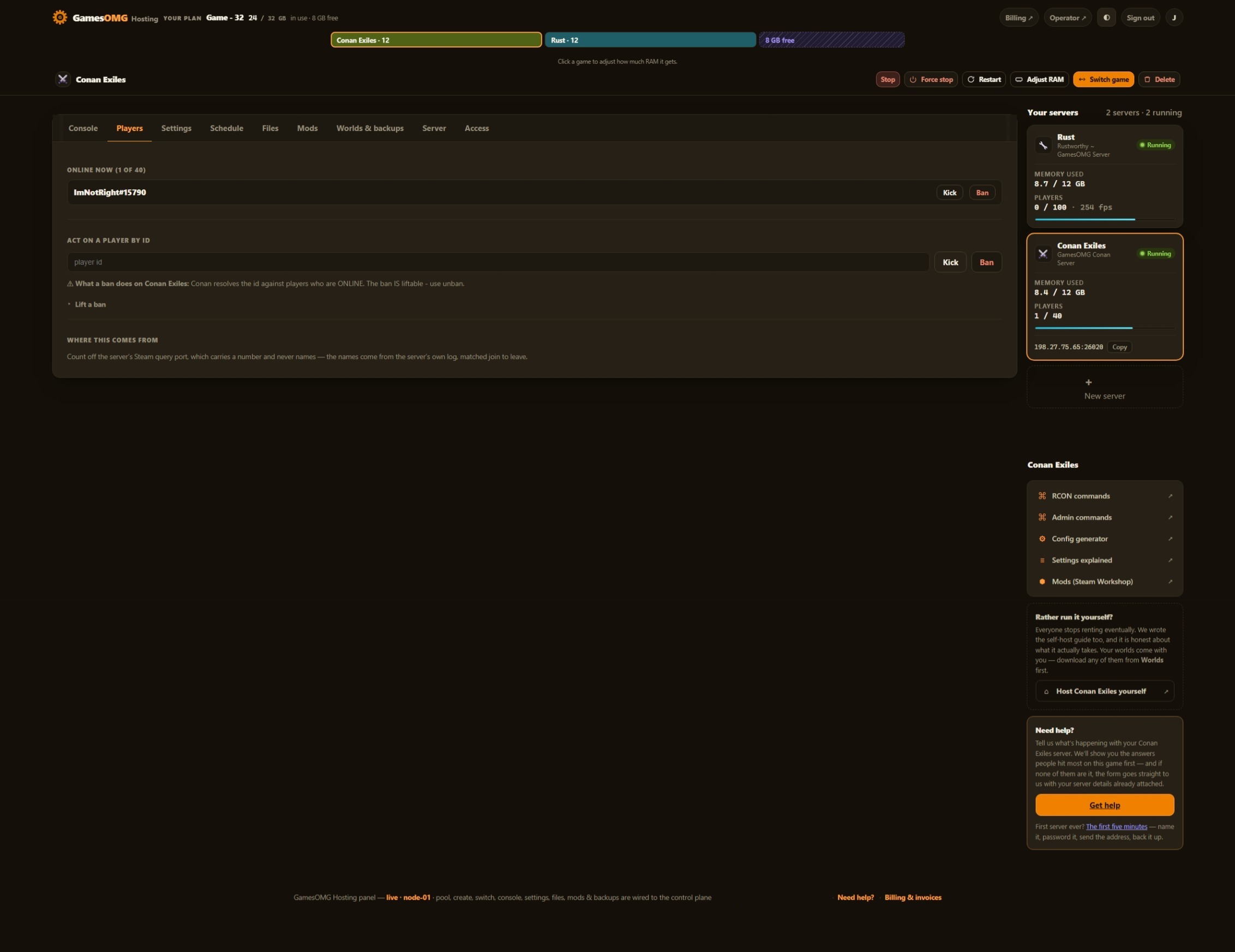
Task: Copy the server address 198.27.75.65:26020
Action: (x=1119, y=348)
